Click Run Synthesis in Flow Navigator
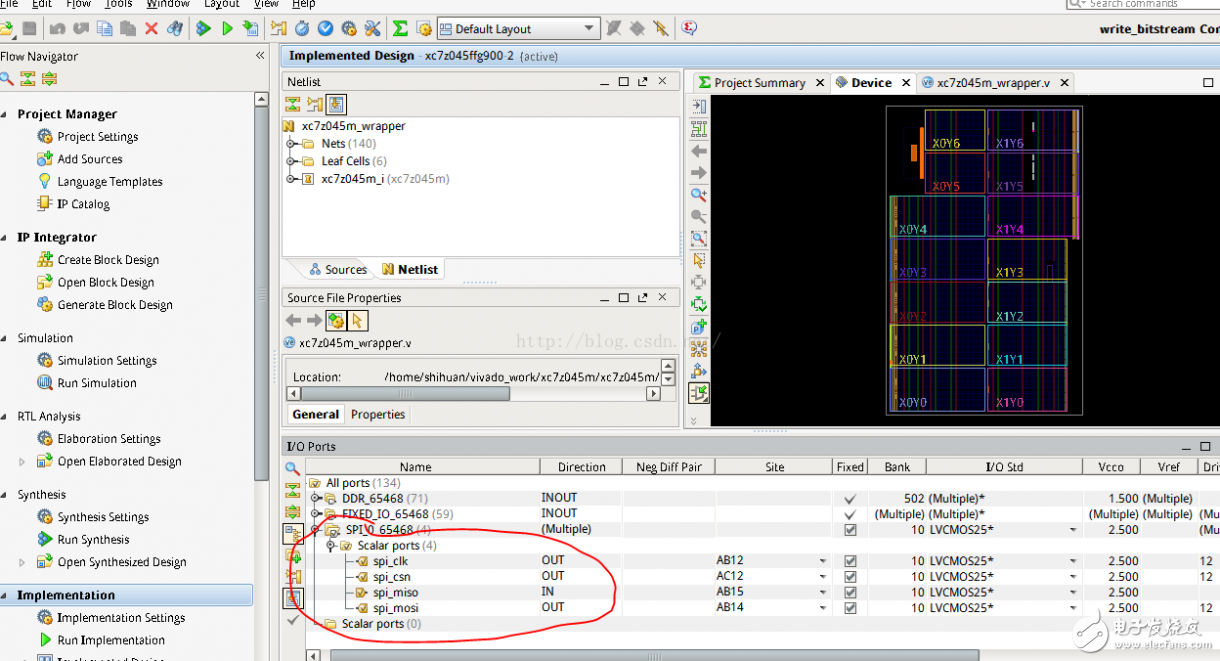This screenshot has height=661, width=1220. point(93,540)
